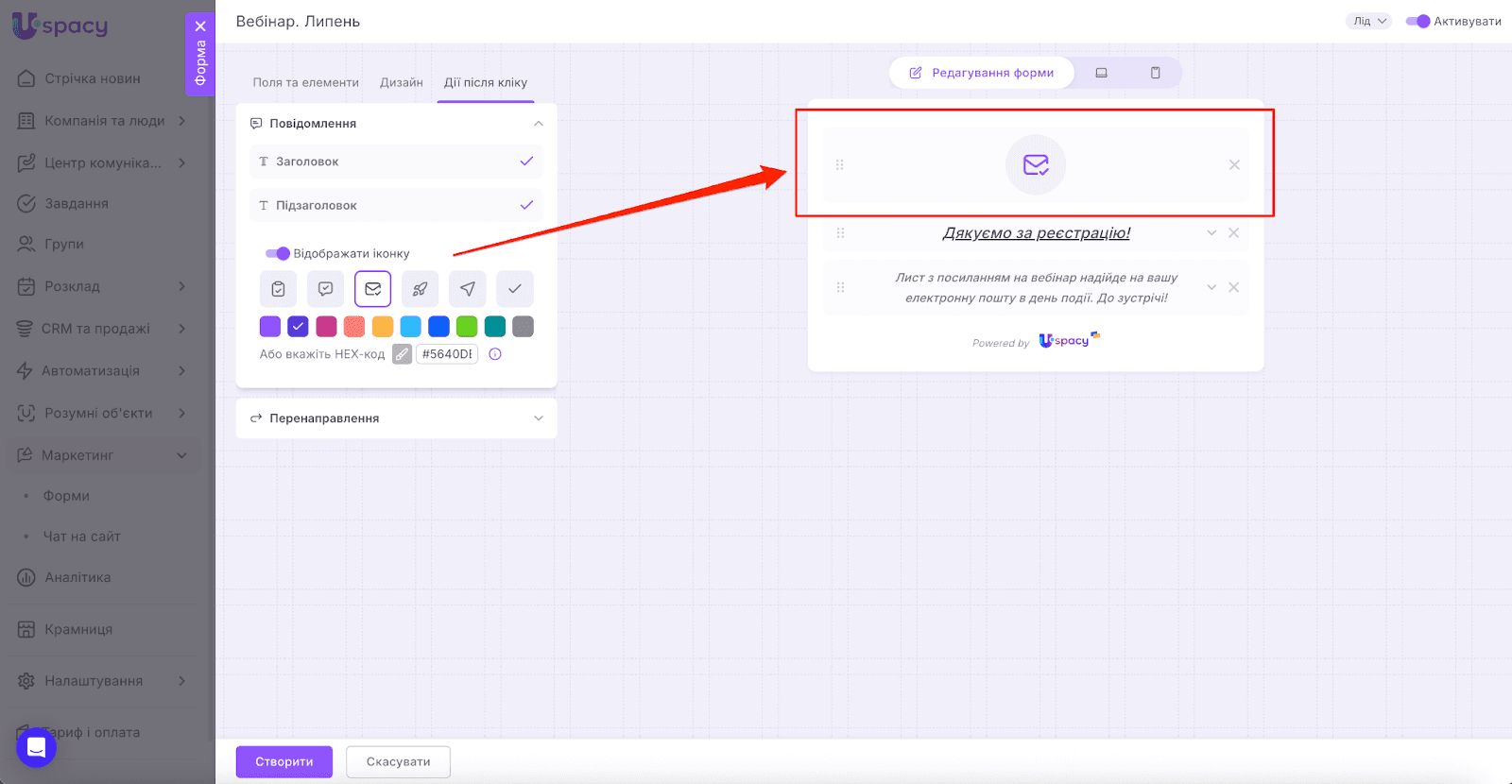Expand 'CRM та продажі' sidebar menu
Screen dimensions: 1512x784
click(x=182, y=329)
